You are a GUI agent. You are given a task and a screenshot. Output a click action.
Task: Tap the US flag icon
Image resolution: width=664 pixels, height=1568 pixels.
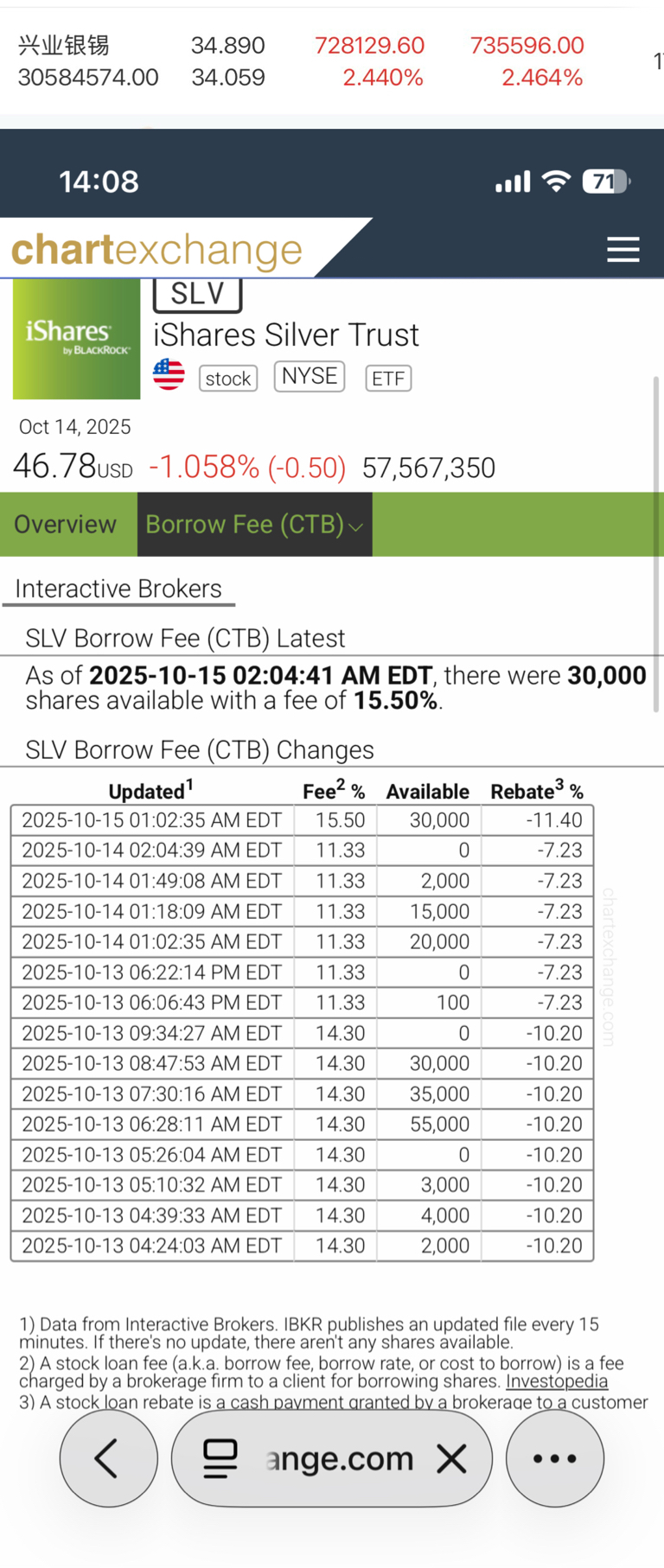[x=169, y=376]
